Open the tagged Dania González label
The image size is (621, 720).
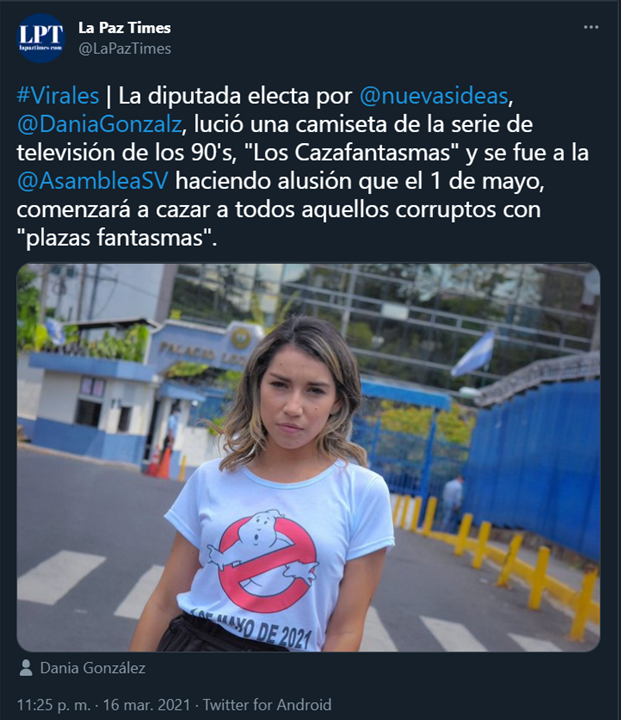93,668
